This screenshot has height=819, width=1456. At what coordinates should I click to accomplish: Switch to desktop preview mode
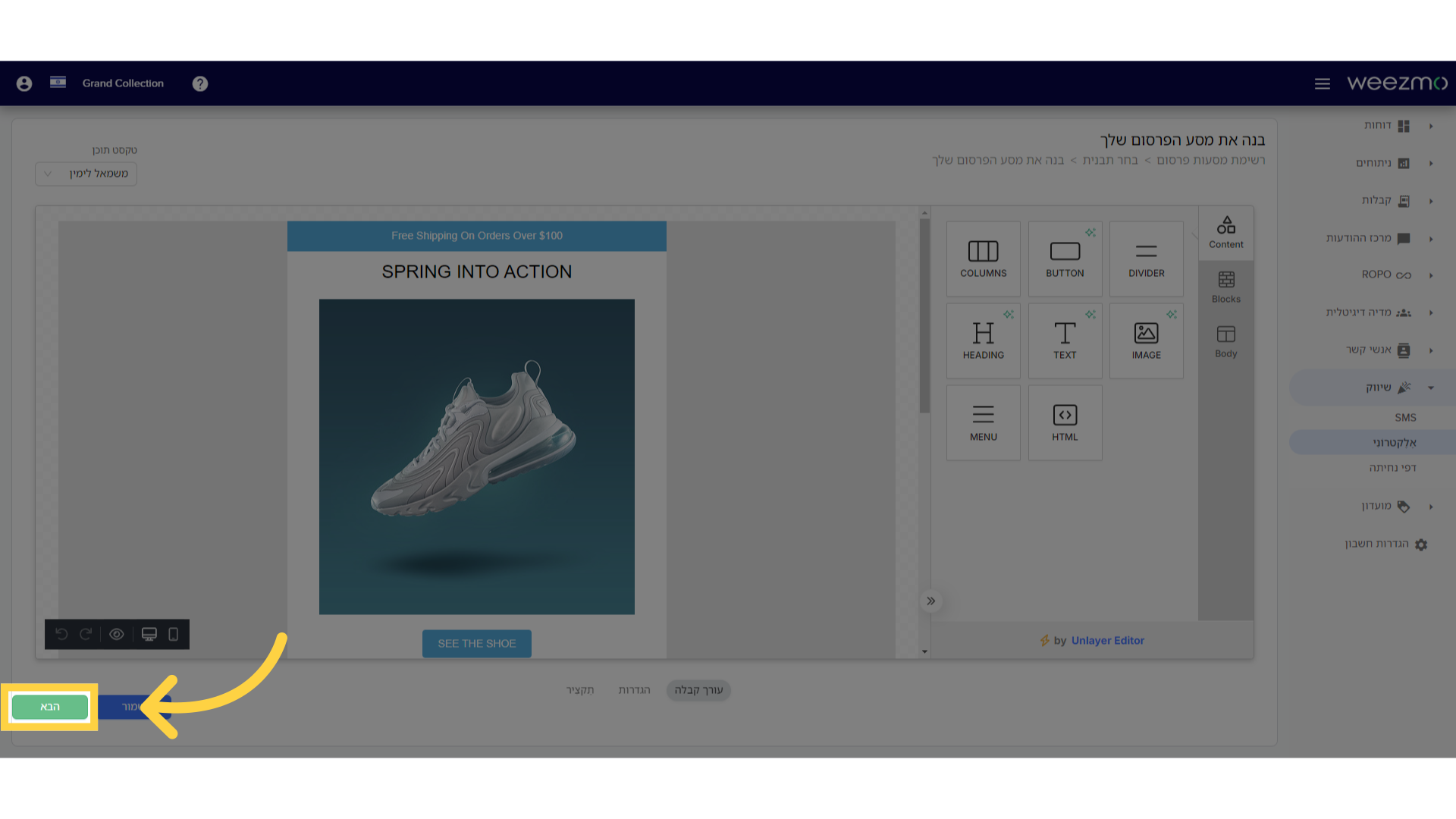click(149, 634)
